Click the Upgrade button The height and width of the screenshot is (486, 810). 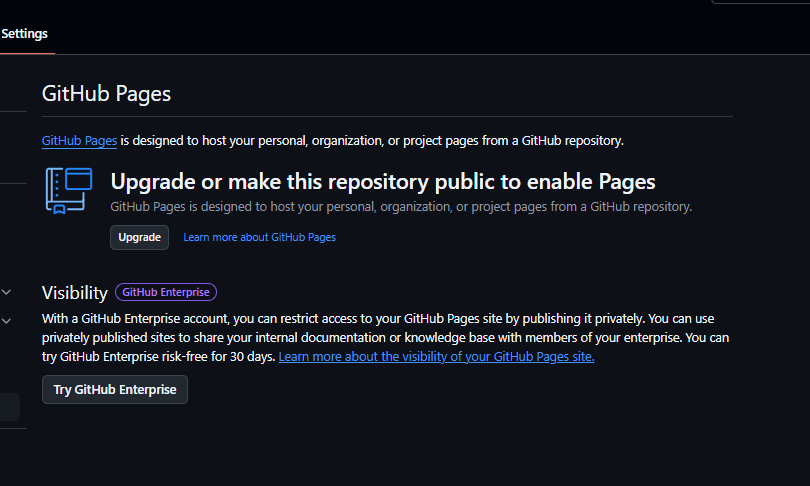(139, 238)
